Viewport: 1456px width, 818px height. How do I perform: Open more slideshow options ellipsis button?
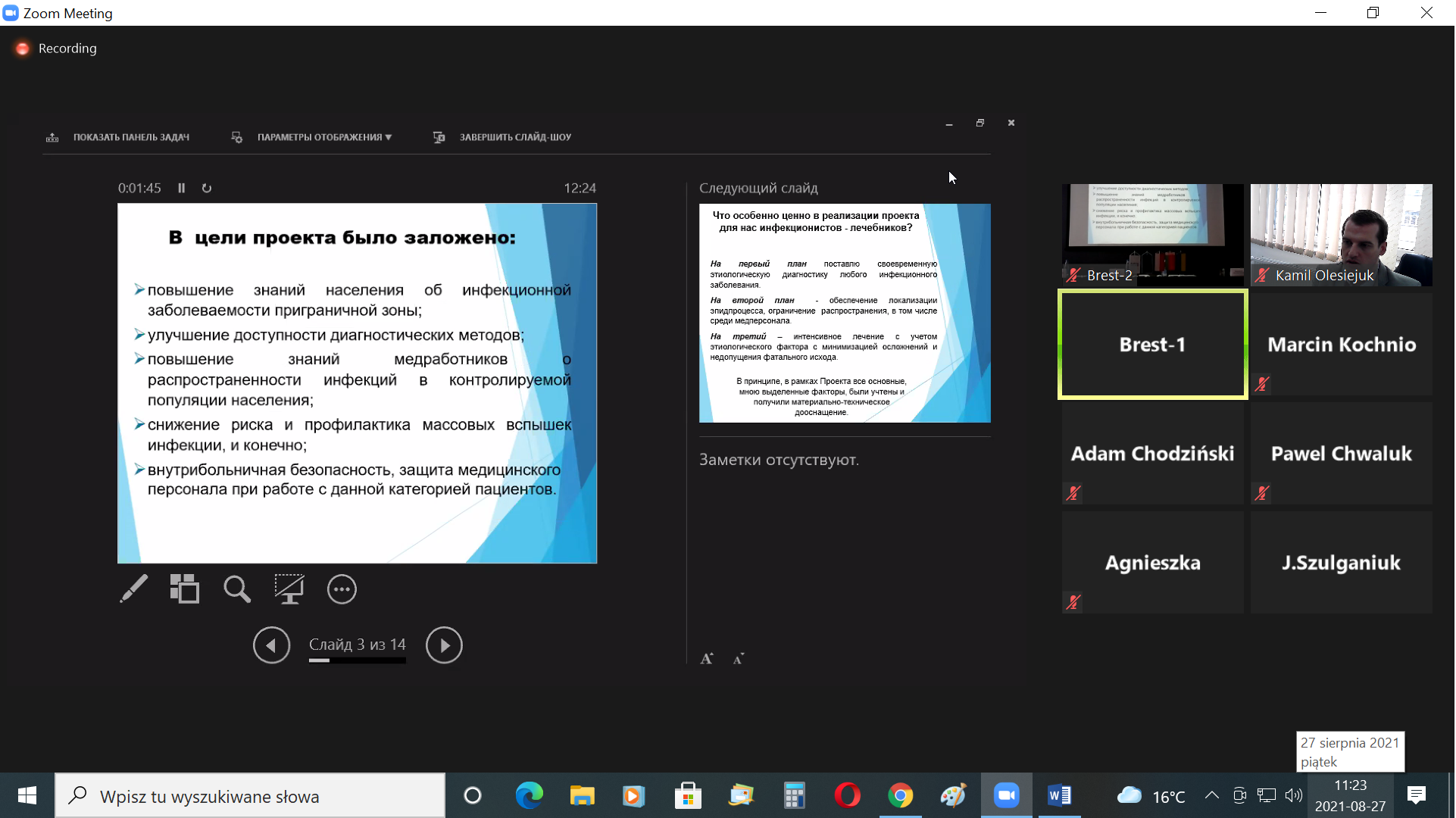coord(342,589)
